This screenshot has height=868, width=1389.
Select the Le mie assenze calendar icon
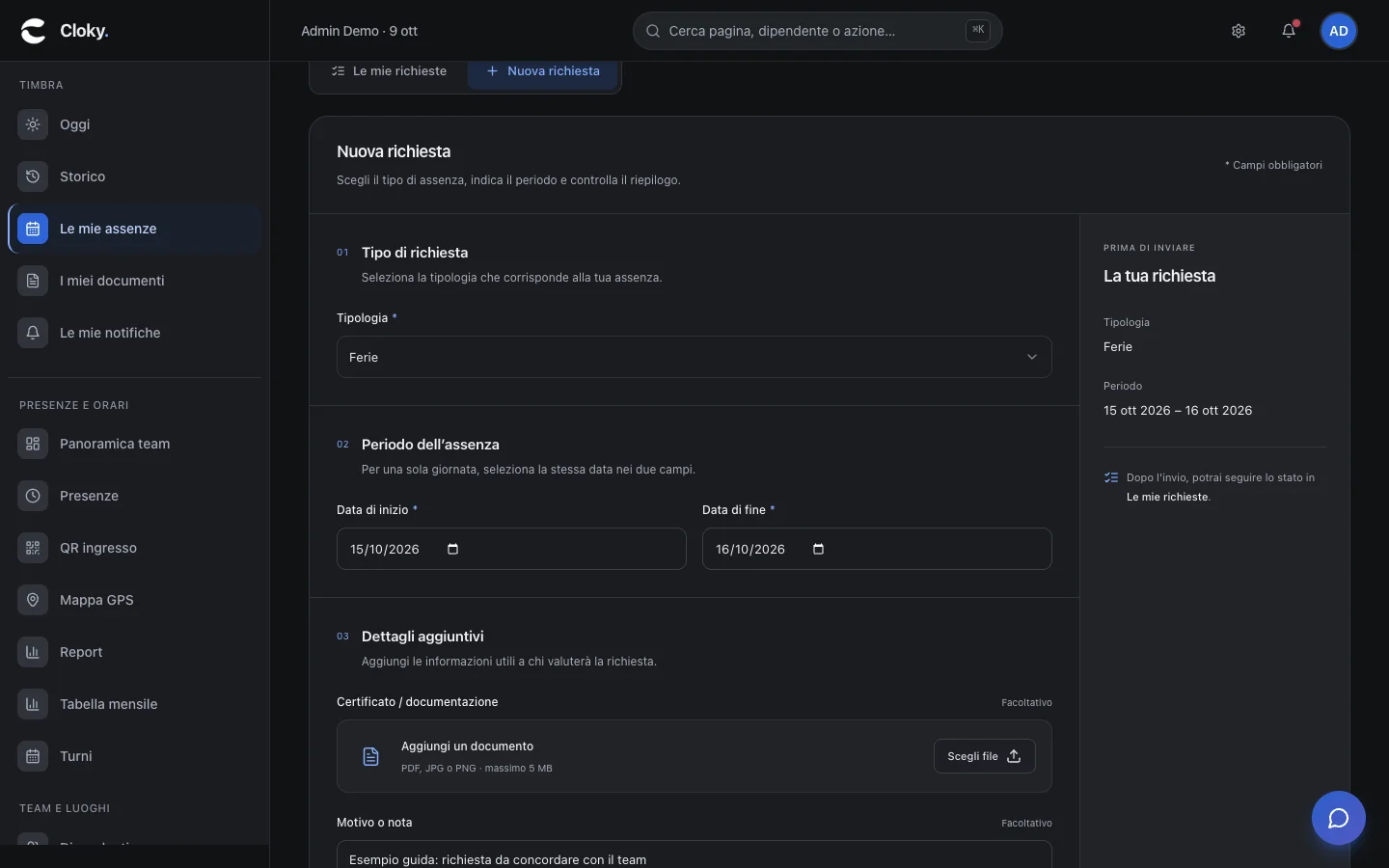pyautogui.click(x=33, y=229)
